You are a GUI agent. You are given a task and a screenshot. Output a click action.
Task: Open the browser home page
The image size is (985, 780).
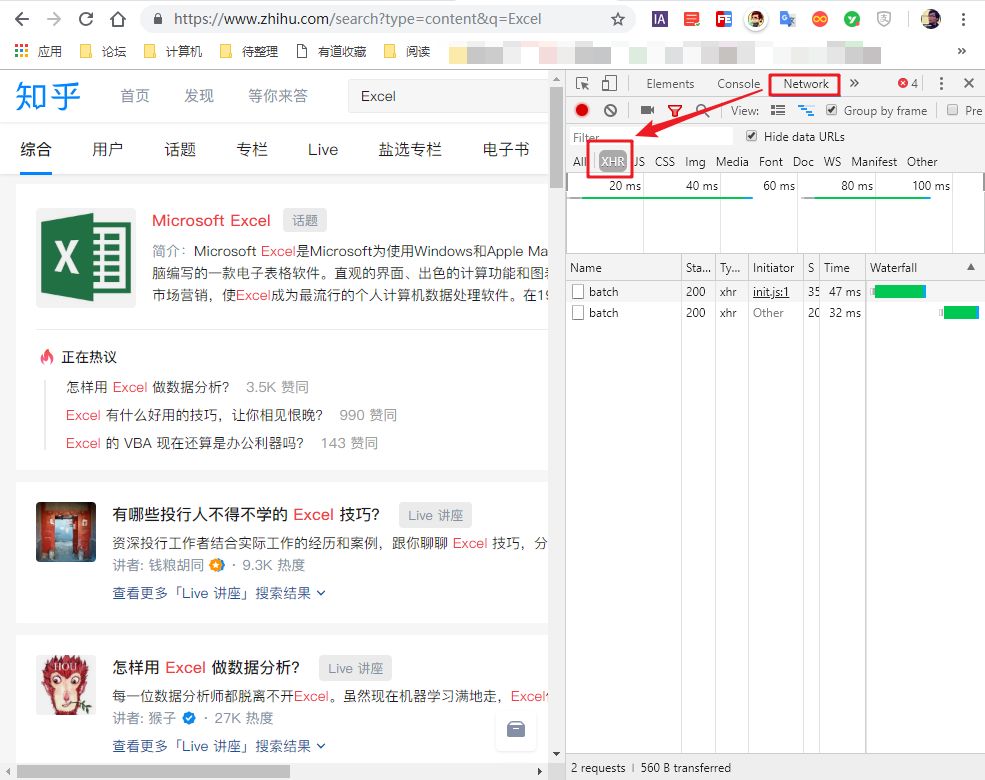(x=117, y=19)
